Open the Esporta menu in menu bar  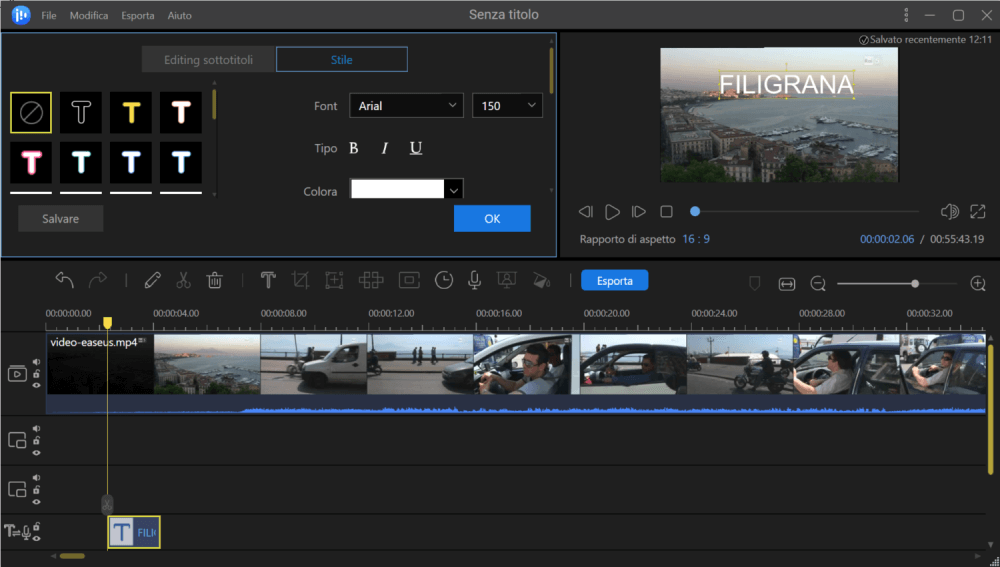[x=138, y=15]
